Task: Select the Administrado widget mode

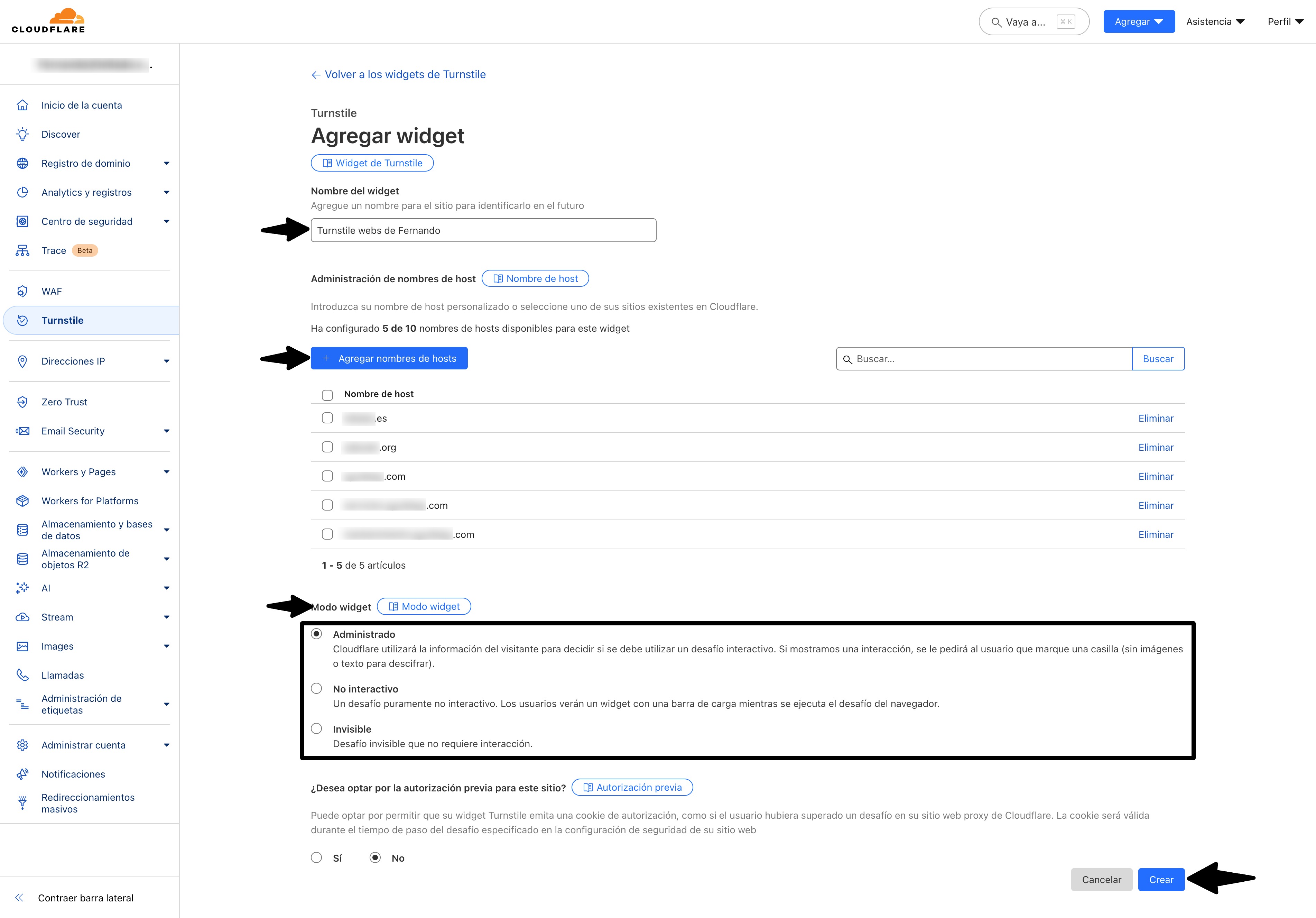Action: pyautogui.click(x=316, y=634)
